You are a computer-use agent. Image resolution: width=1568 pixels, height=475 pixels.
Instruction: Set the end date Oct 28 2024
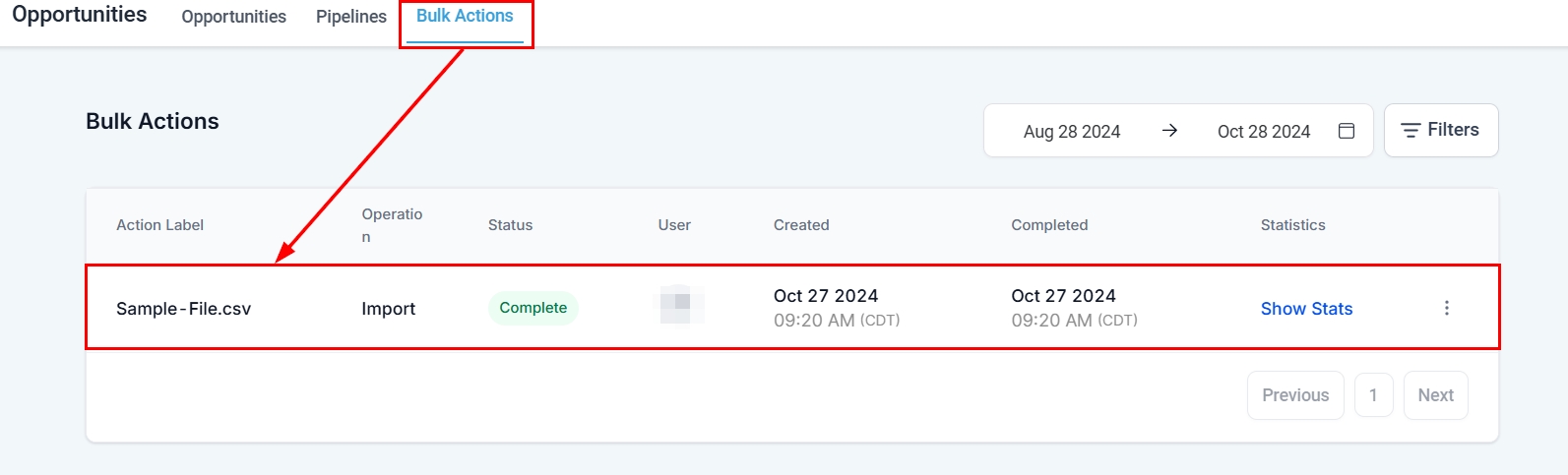[x=1263, y=132]
